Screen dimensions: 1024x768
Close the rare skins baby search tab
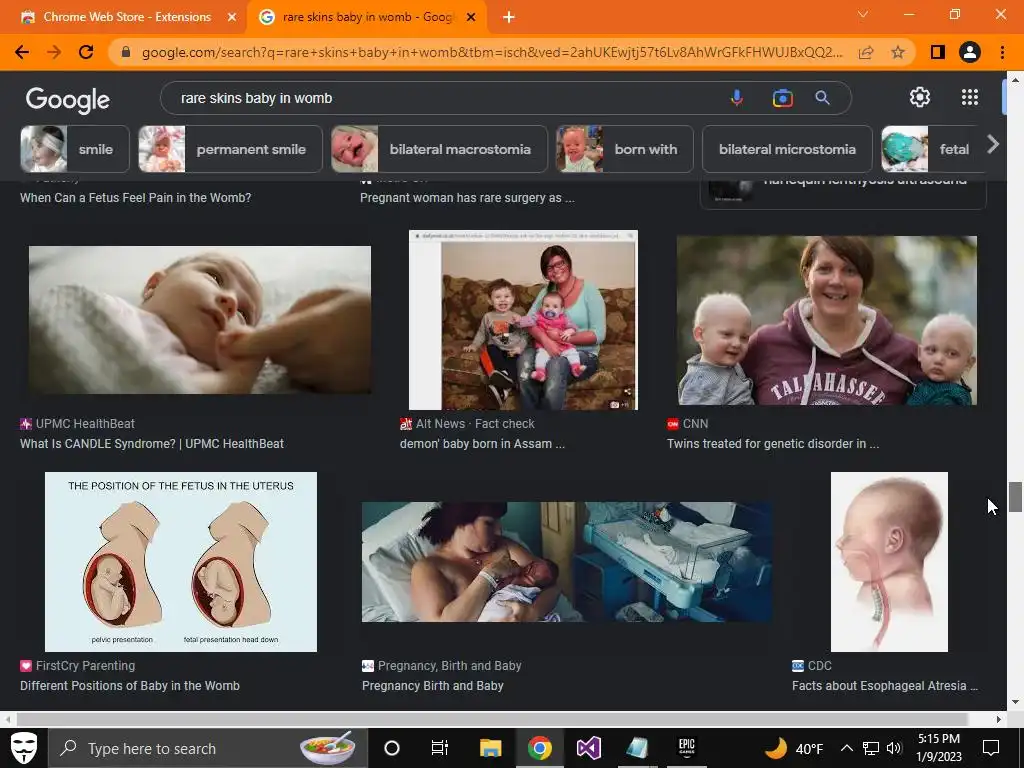point(471,17)
